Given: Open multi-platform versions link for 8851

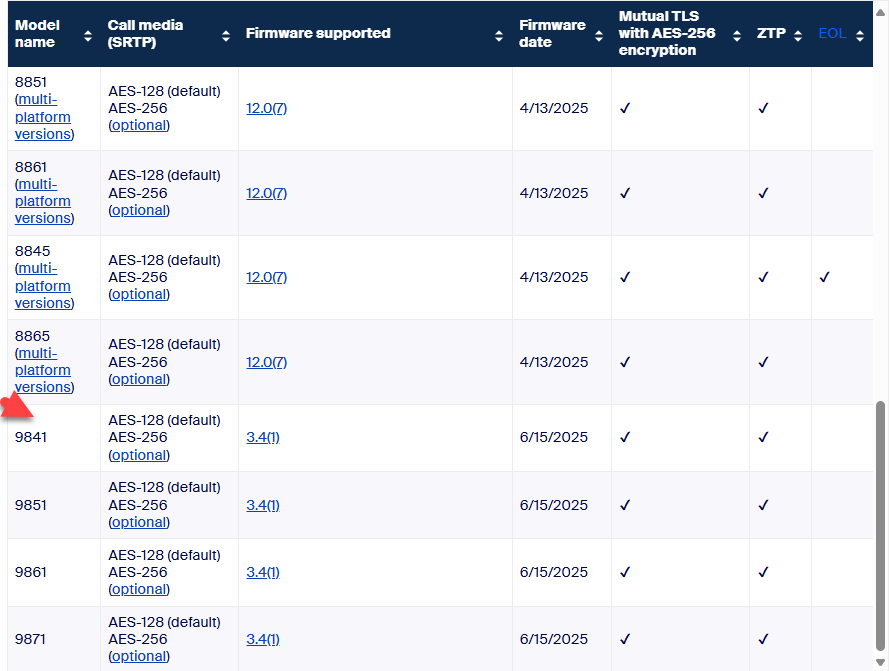Looking at the screenshot, I should [x=43, y=117].
